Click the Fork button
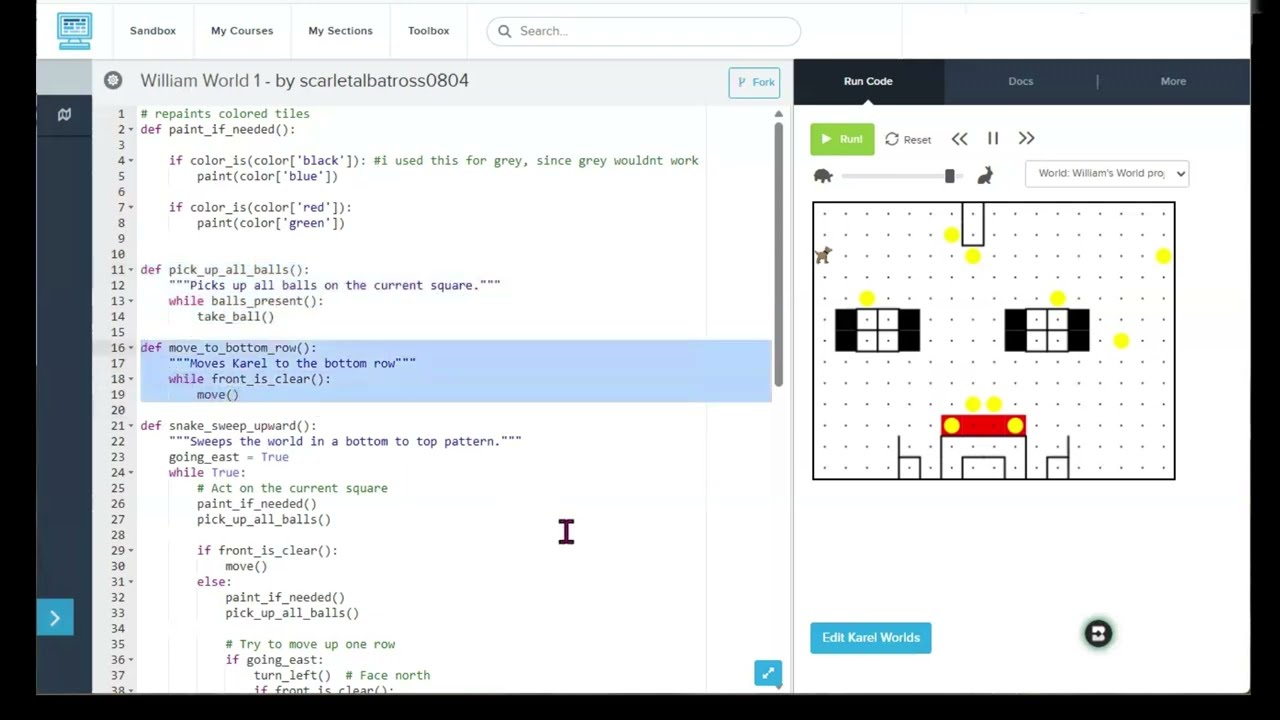This screenshot has width=1280, height=720. click(754, 82)
